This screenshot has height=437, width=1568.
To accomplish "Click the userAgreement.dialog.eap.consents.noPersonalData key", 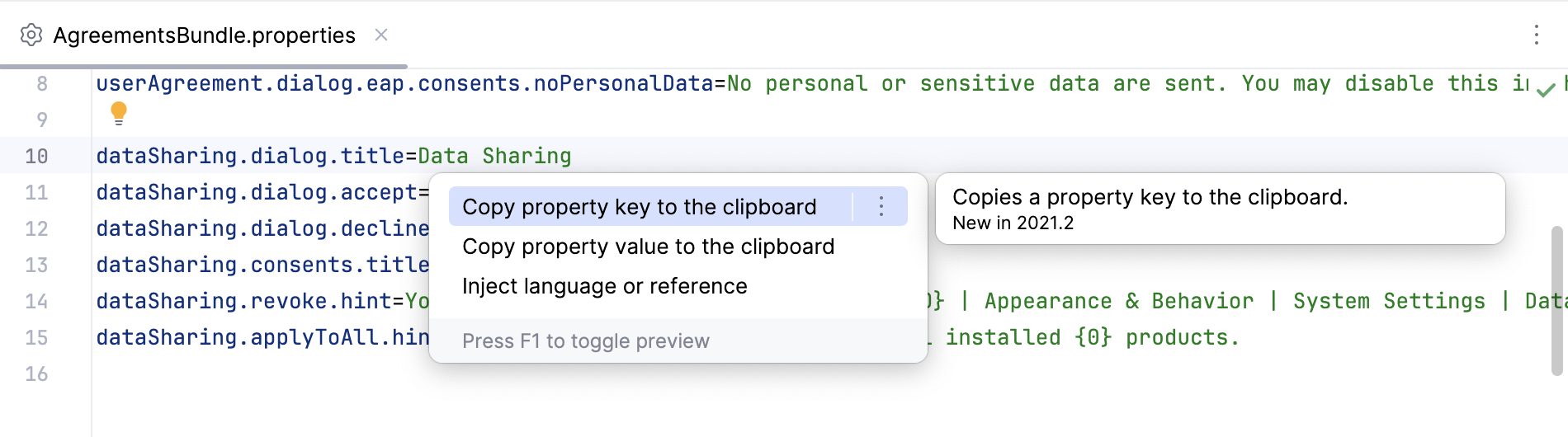I will (404, 84).
